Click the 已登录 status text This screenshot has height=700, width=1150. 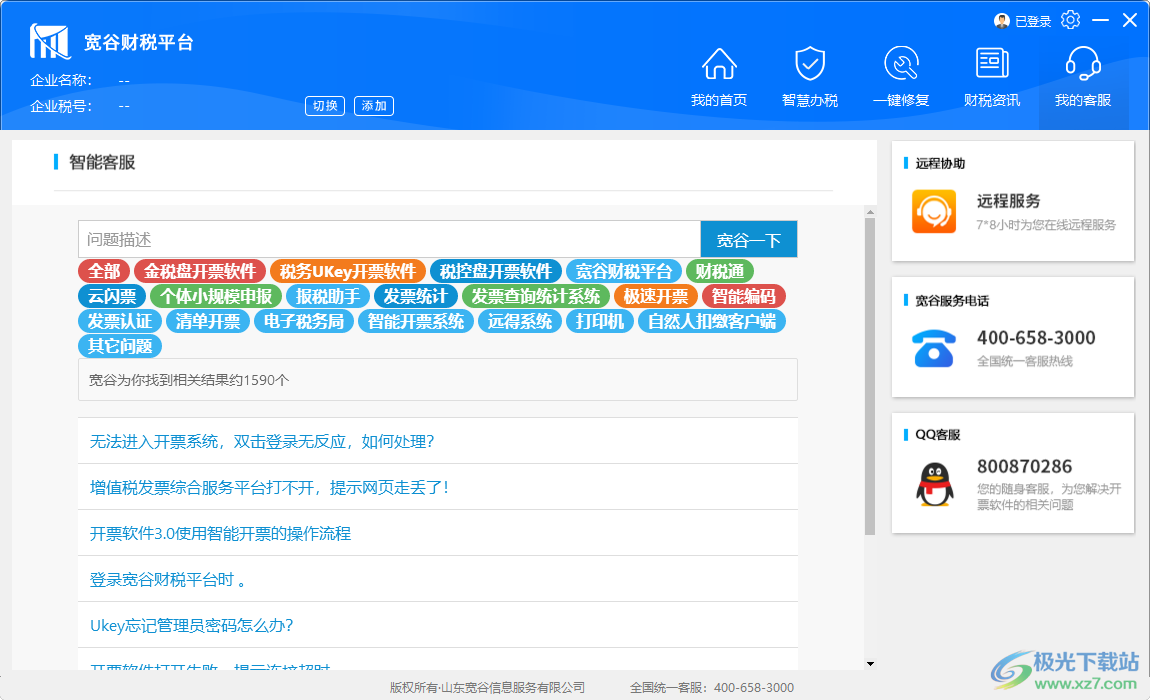1033,22
